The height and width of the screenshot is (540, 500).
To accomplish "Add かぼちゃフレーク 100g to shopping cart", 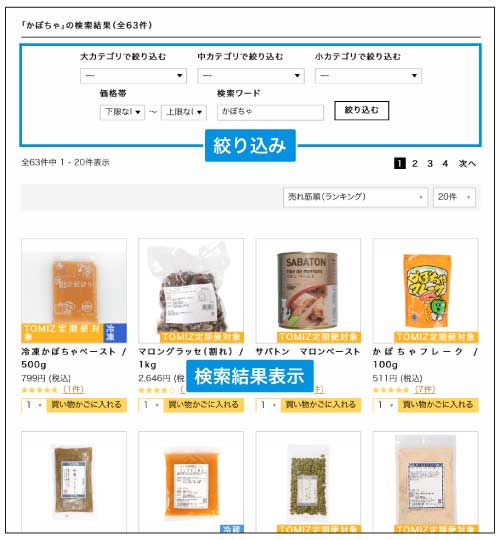I will pyautogui.click(x=438, y=405).
